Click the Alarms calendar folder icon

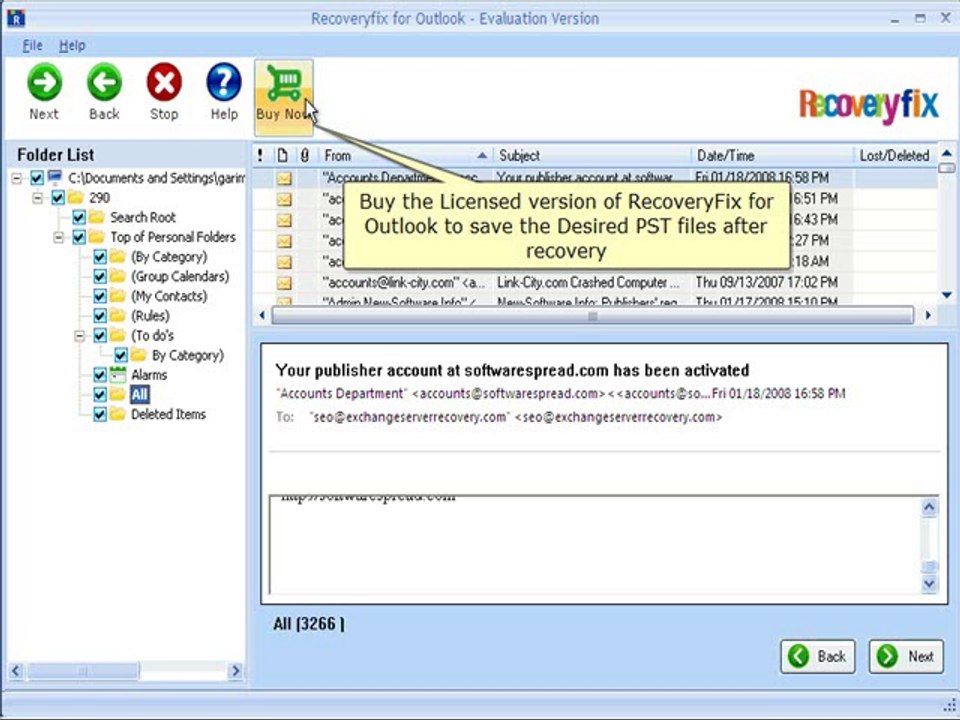(118, 375)
